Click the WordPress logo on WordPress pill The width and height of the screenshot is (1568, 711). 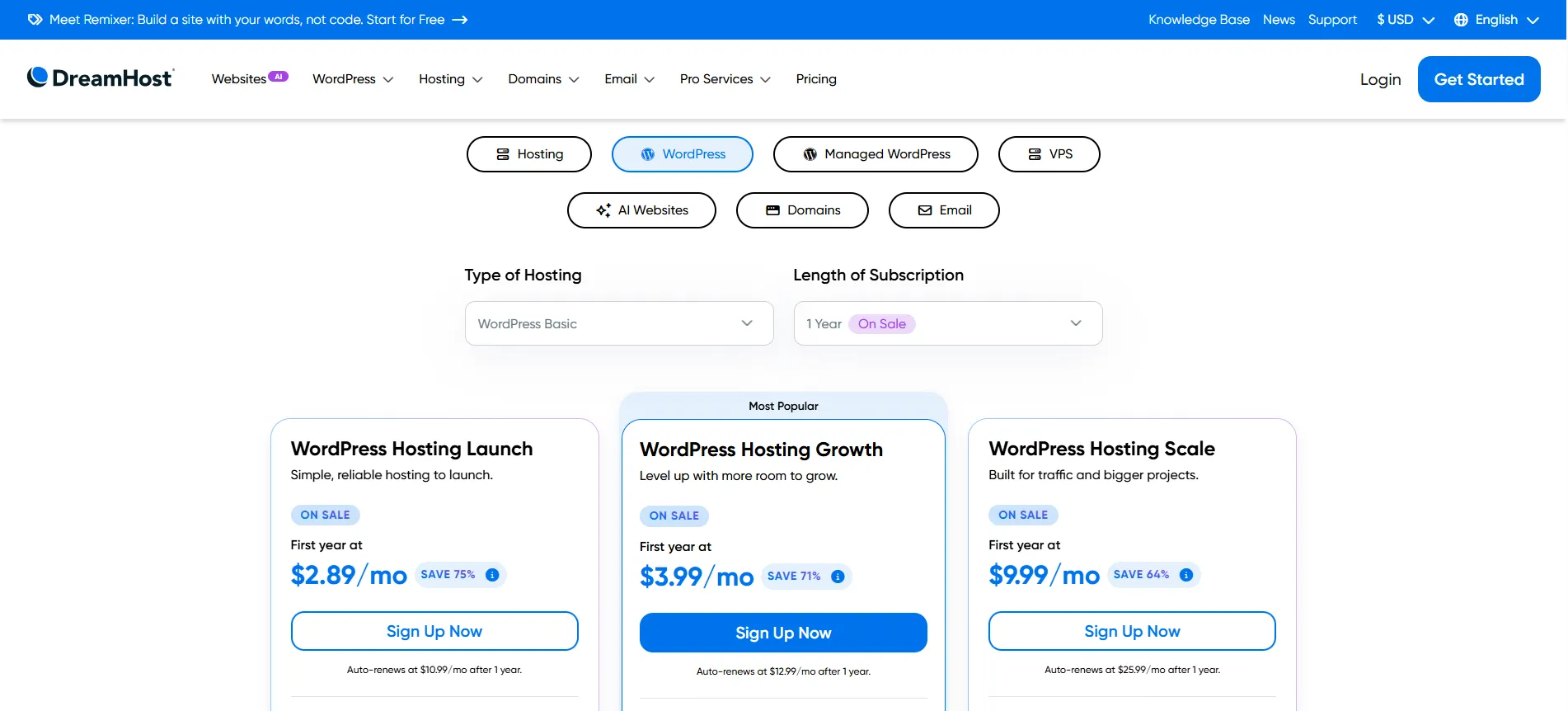[x=648, y=154]
